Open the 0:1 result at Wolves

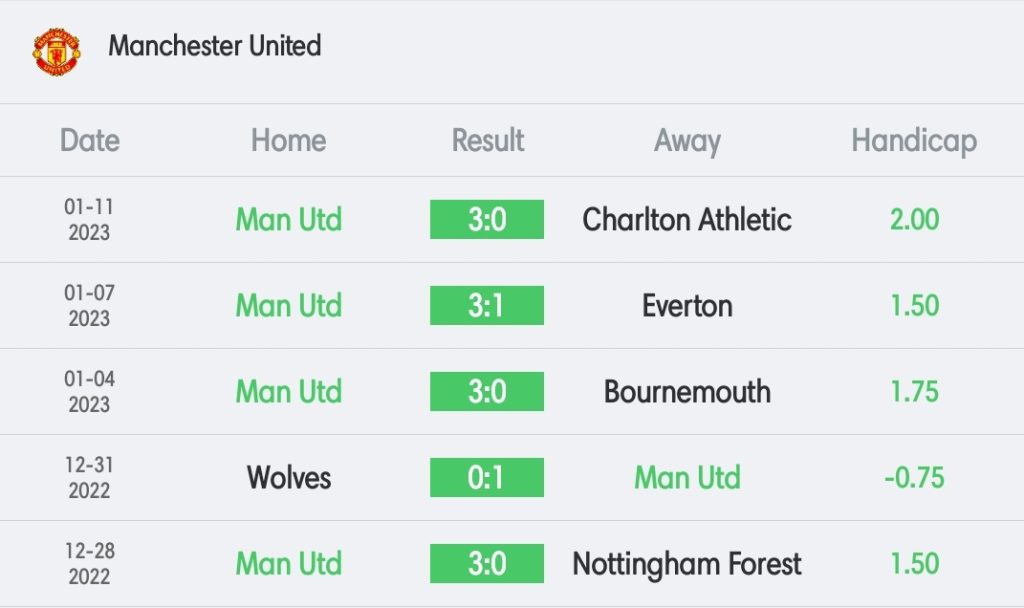pyautogui.click(x=487, y=477)
